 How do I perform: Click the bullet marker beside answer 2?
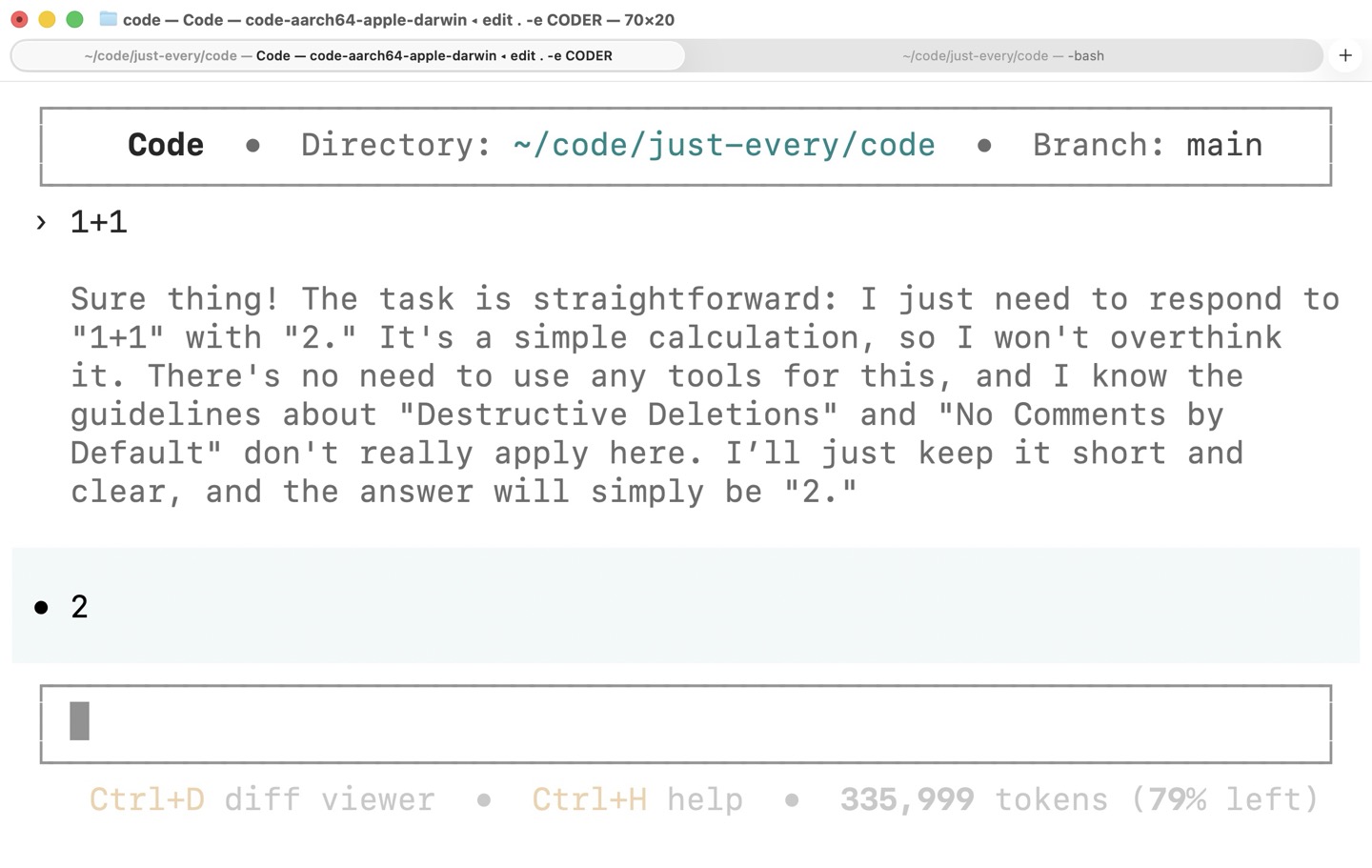41,607
